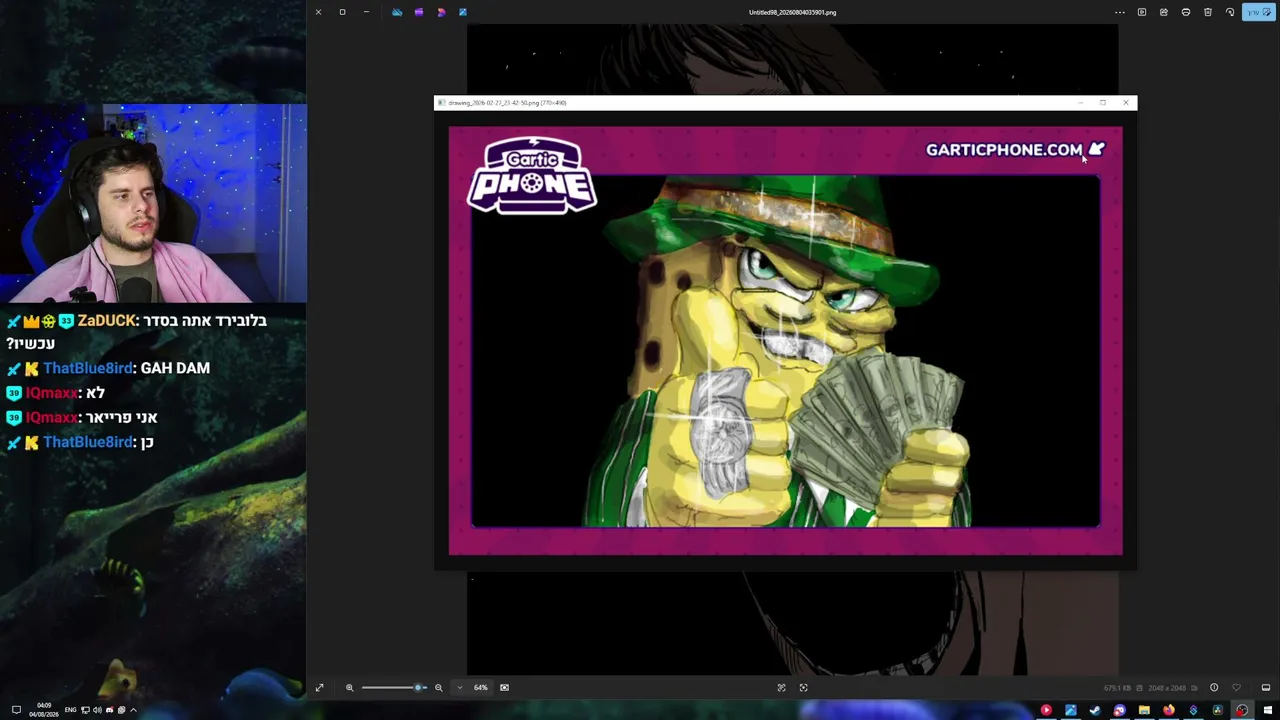
Task: Enter fullscreen view in Photos
Action: point(320,688)
